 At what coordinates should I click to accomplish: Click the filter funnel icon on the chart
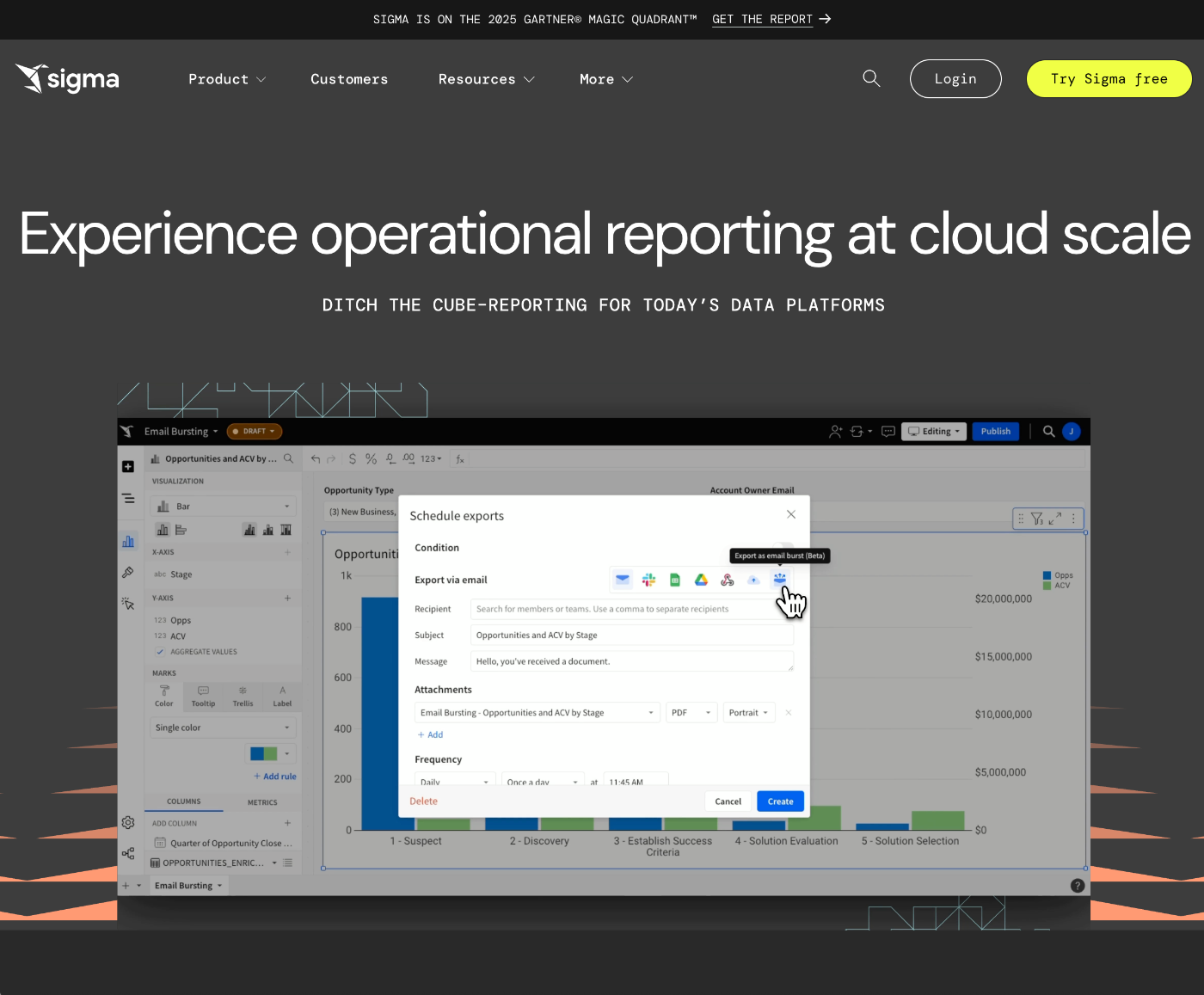point(1037,519)
